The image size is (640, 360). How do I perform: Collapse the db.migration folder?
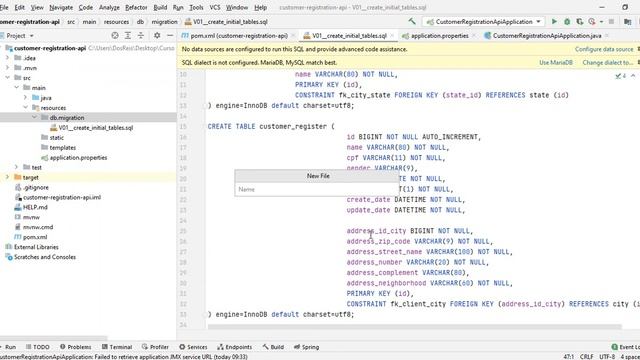point(34,118)
